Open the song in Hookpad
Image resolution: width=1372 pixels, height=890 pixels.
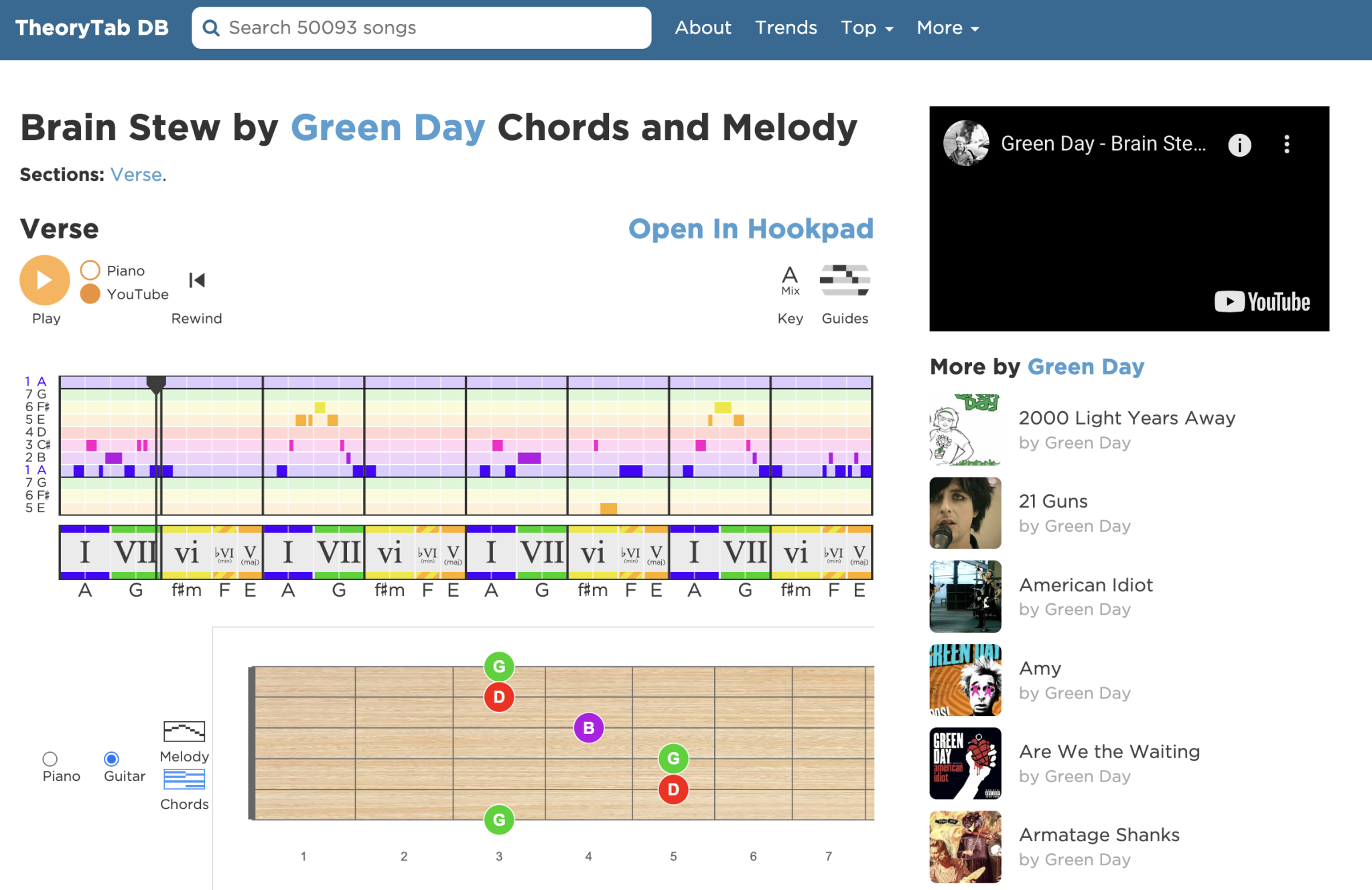(x=751, y=228)
